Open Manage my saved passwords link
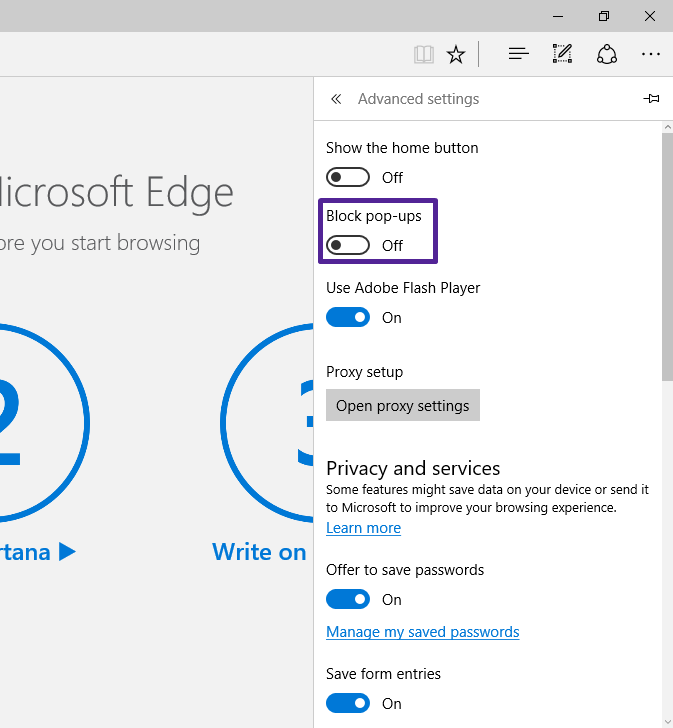The width and height of the screenshot is (673, 728). pyautogui.click(x=422, y=632)
